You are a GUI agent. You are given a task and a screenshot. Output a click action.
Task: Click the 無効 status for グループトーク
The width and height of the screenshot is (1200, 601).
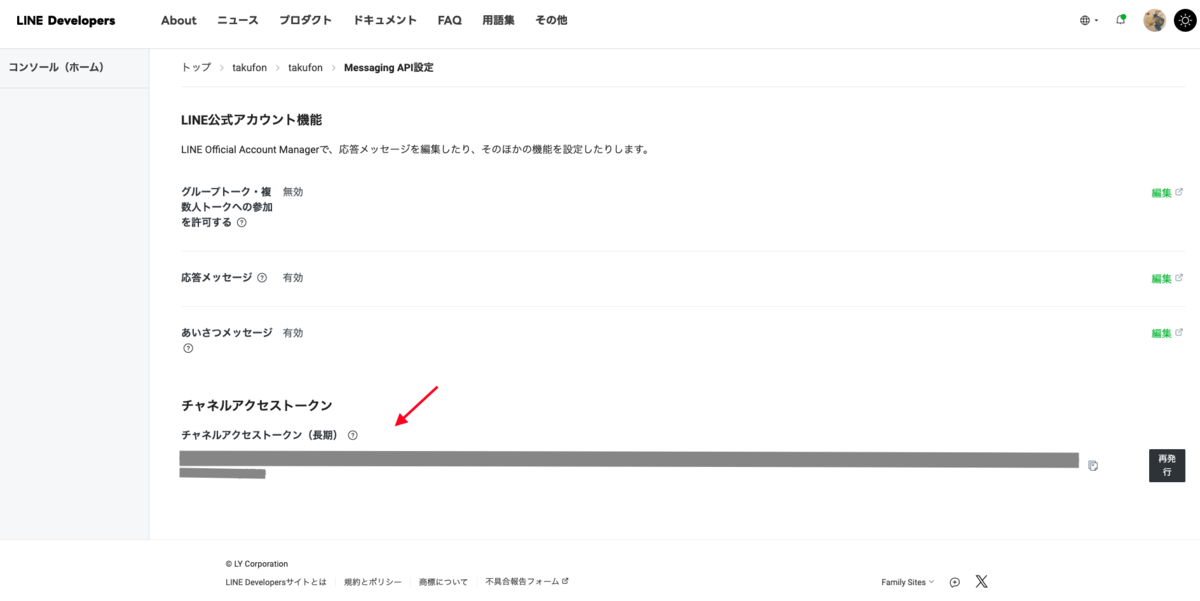pos(293,192)
